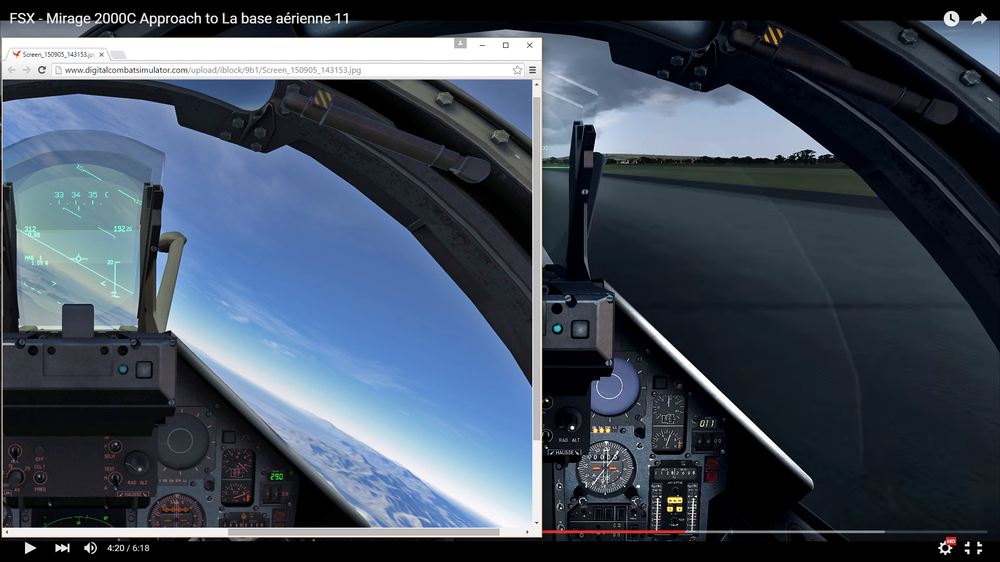Open a new browser tab
Viewport: 1000px width, 562px height.
pos(119,55)
